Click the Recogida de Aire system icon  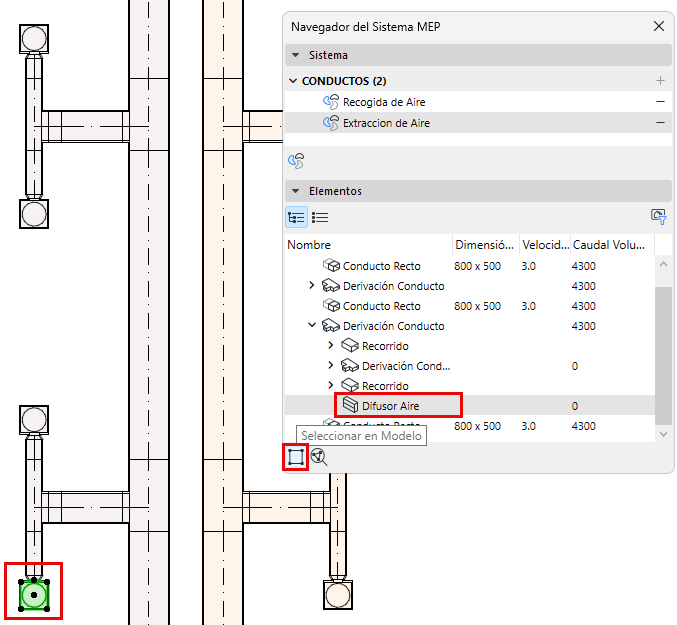click(x=331, y=102)
